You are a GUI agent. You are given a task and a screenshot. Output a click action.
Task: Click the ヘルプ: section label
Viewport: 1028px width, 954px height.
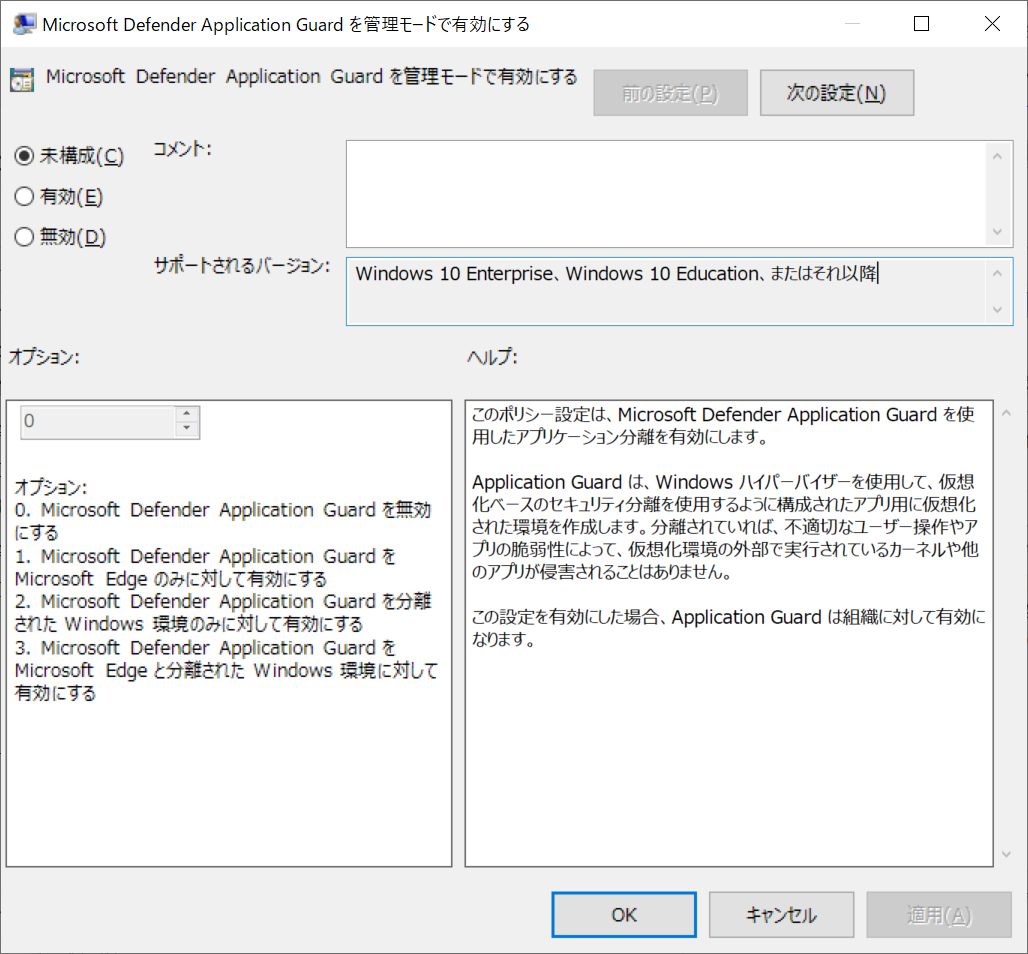492,357
